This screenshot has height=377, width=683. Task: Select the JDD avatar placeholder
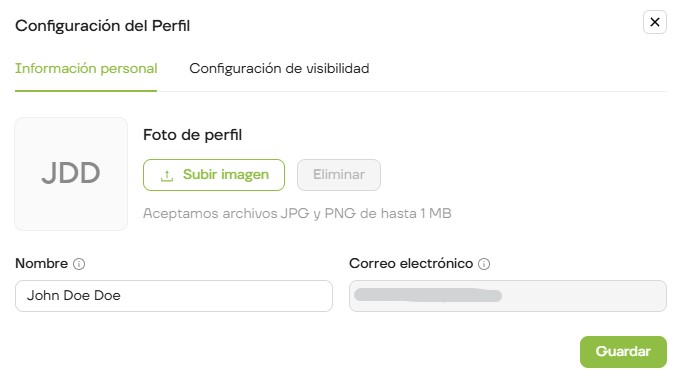pos(71,174)
